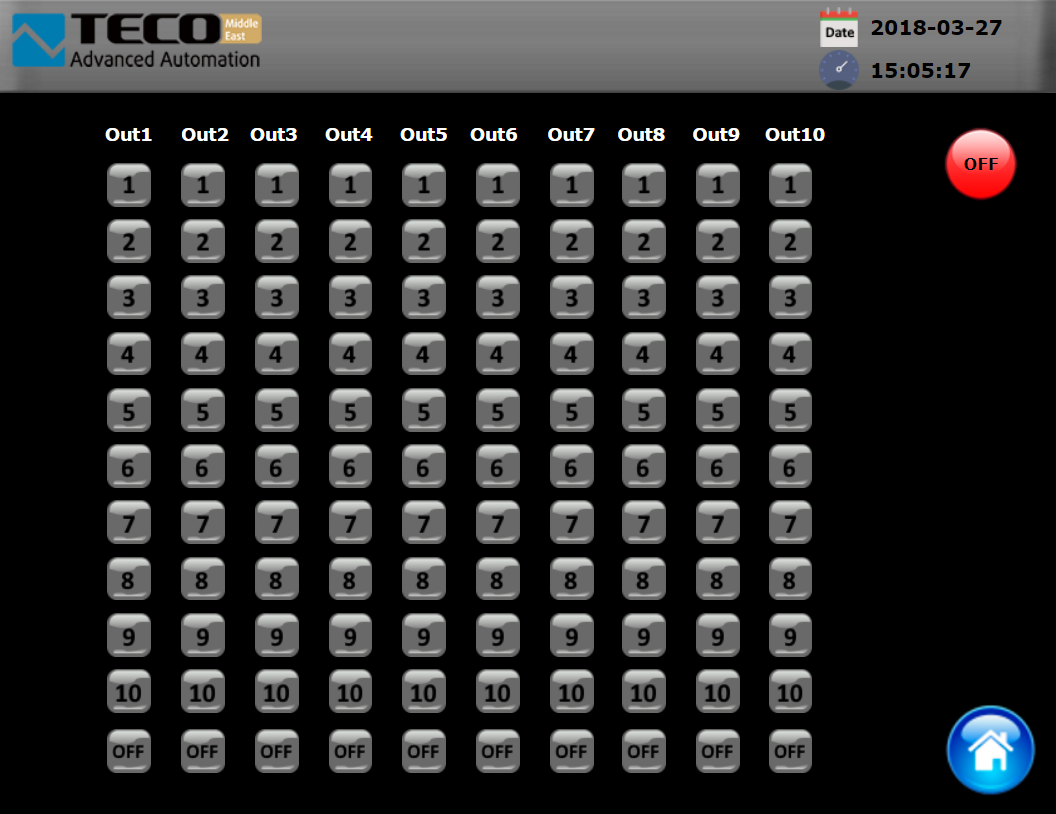
Task: Click the blue Home icon button
Action: click(x=990, y=750)
